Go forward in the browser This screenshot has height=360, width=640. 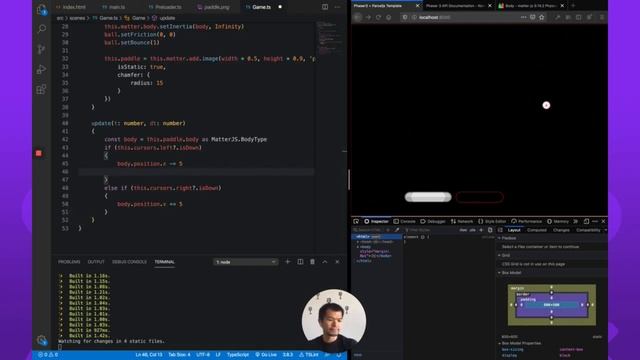click(368, 17)
